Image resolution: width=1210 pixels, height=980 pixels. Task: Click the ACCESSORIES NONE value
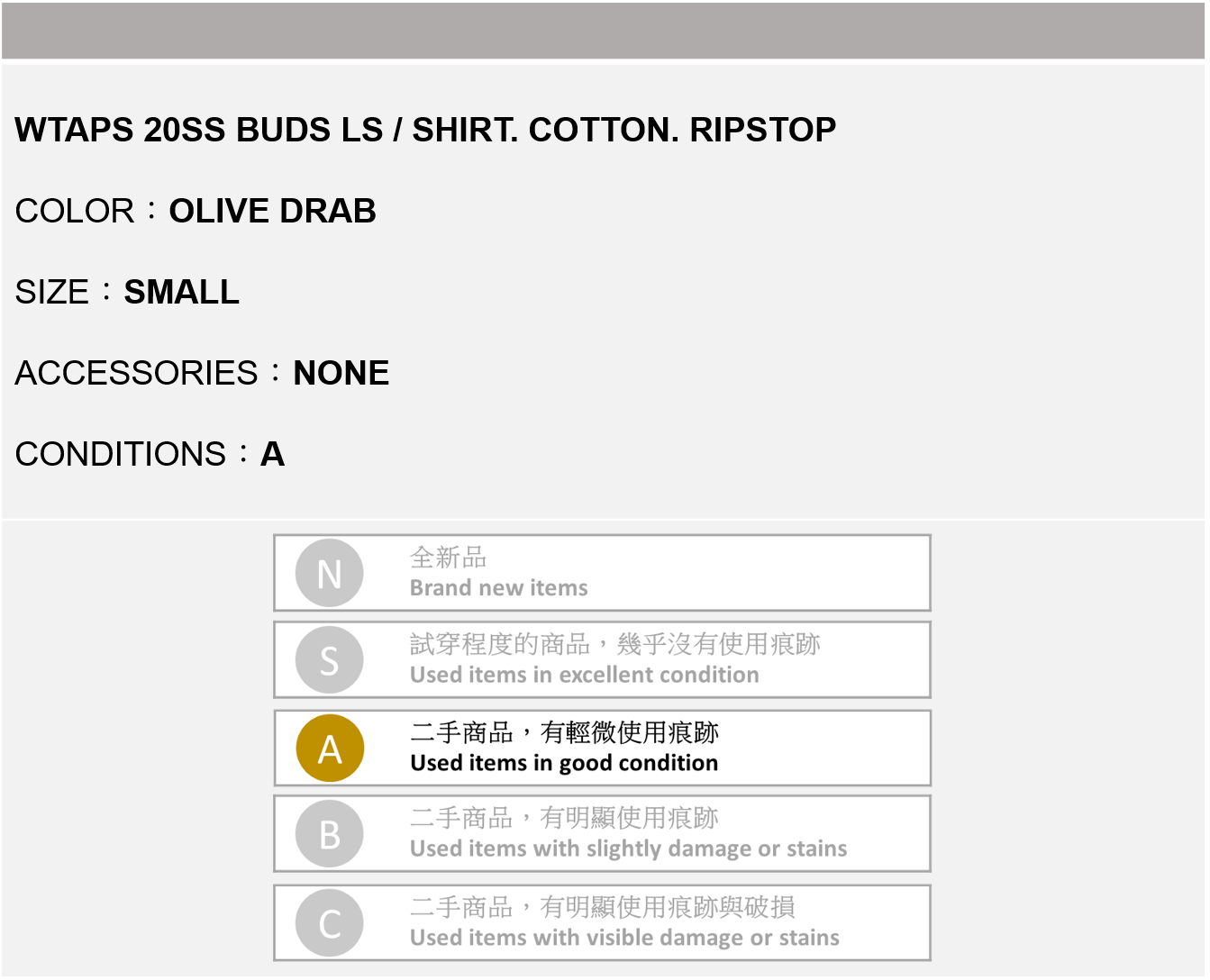click(341, 374)
